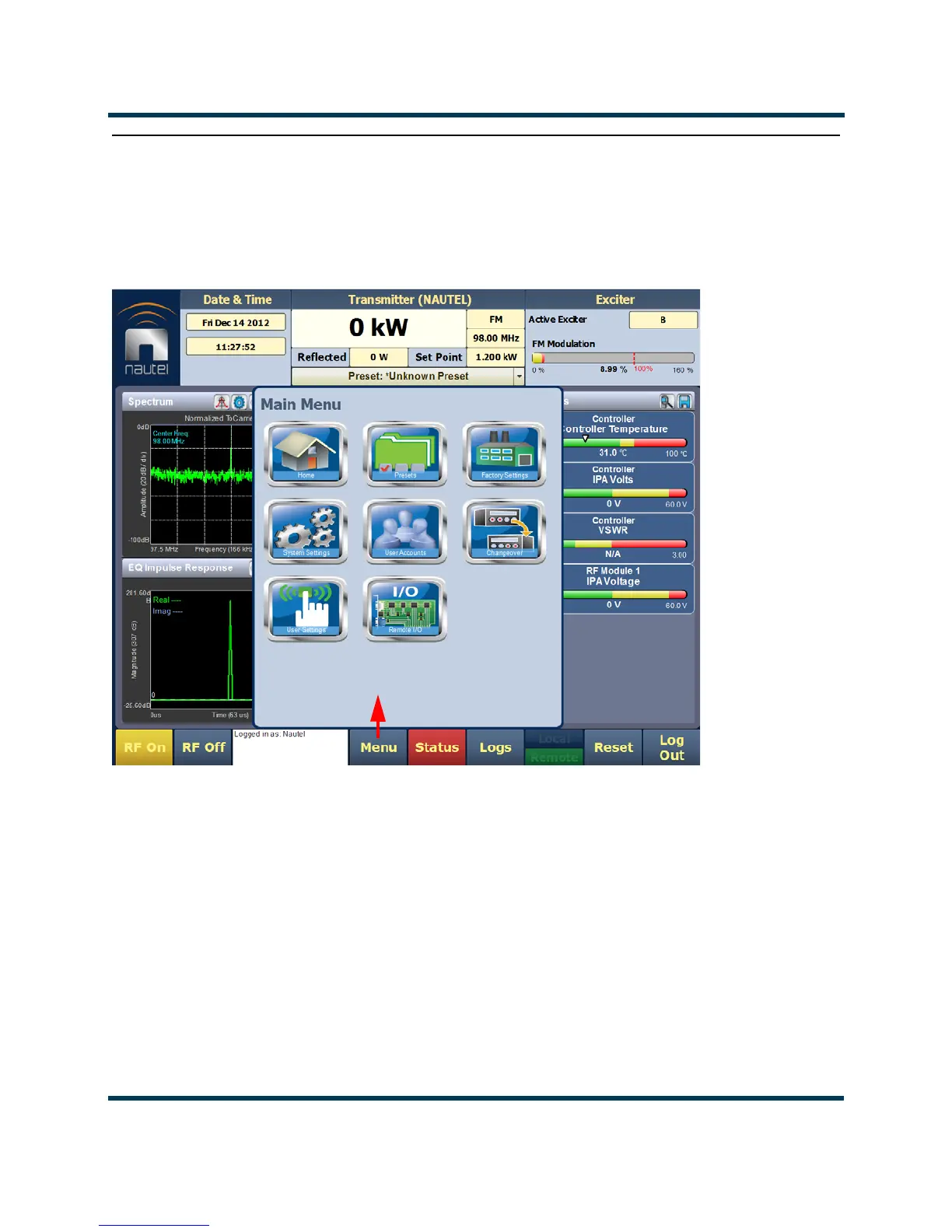
Task: Click the date field Fri Dec 14 2012
Action: (x=236, y=322)
